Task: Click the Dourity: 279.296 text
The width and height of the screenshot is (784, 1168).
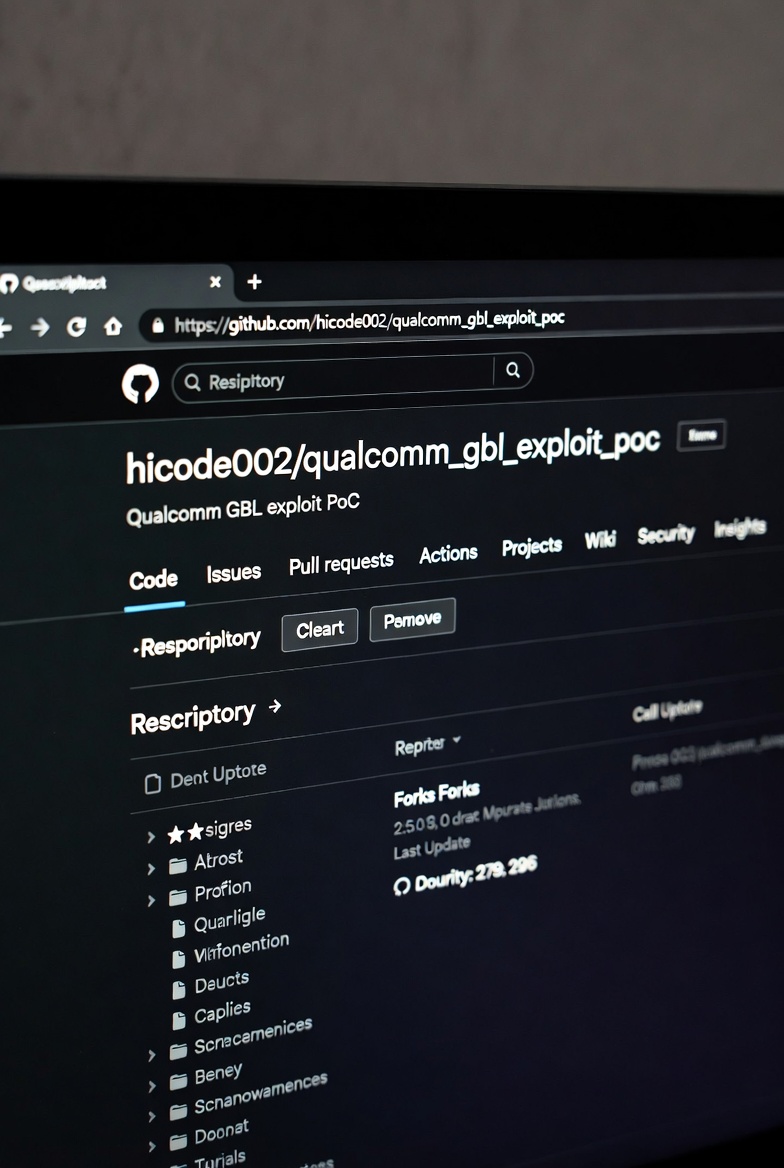Action: tap(475, 875)
